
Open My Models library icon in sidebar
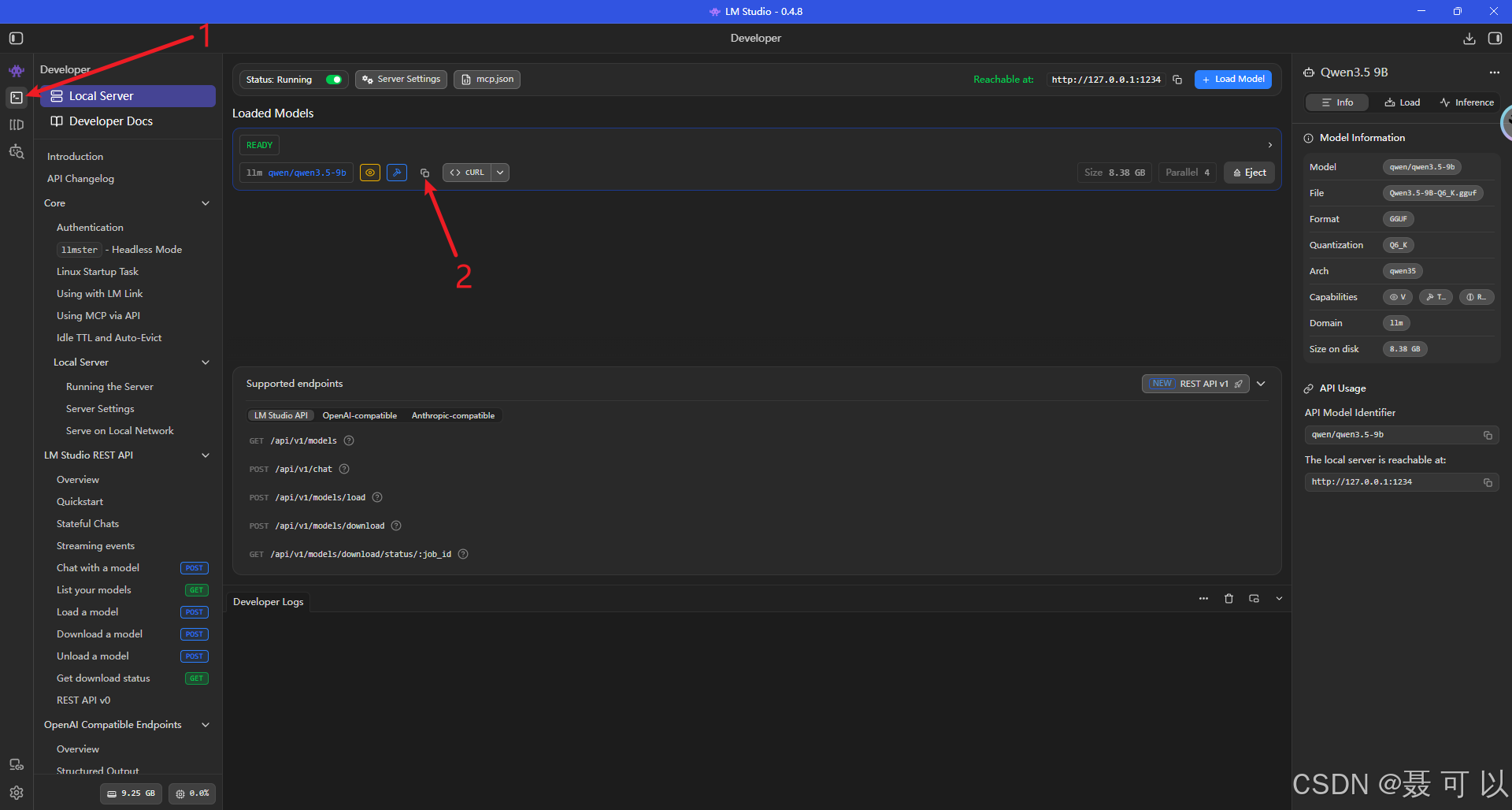tap(17, 124)
